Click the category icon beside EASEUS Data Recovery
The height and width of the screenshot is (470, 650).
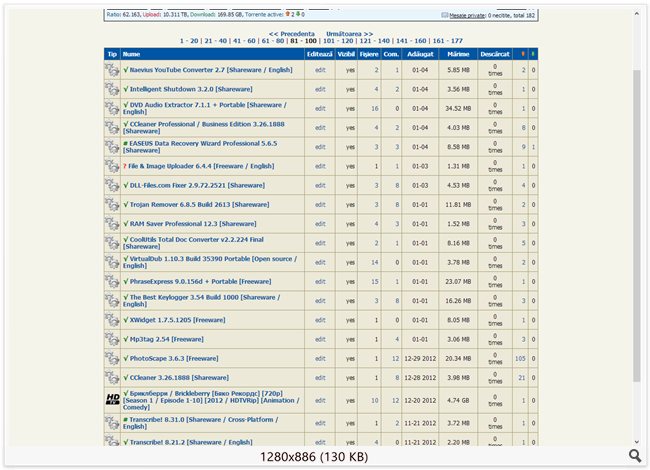click(x=112, y=147)
